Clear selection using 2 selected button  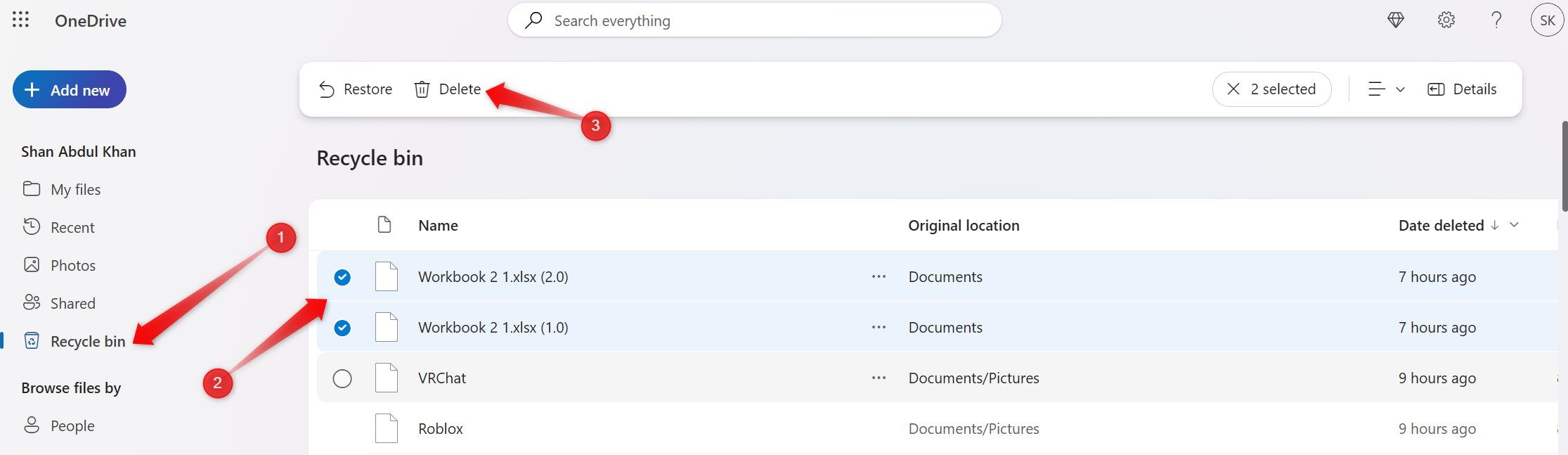tap(1271, 89)
